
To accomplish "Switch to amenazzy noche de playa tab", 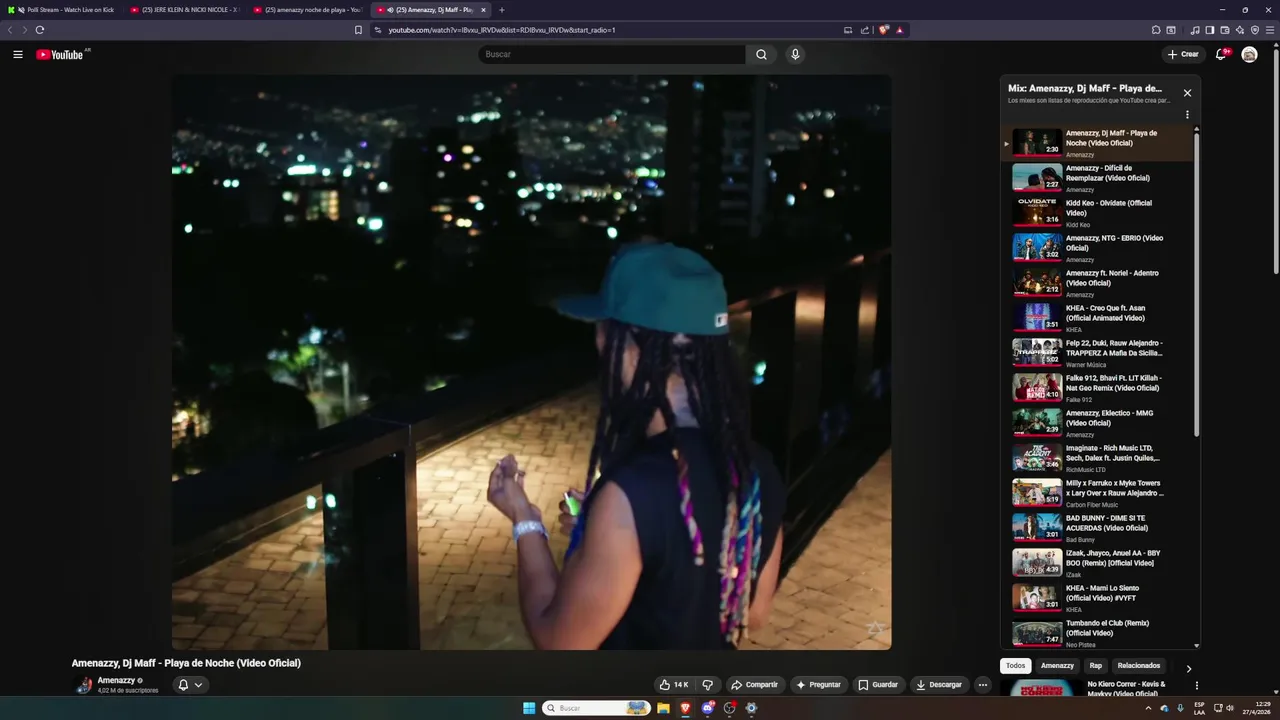I will pyautogui.click(x=308, y=10).
